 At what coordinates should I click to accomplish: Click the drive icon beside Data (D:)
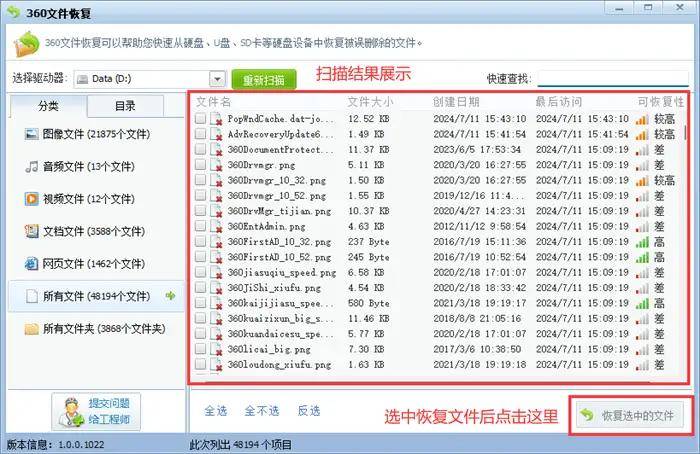point(82,79)
